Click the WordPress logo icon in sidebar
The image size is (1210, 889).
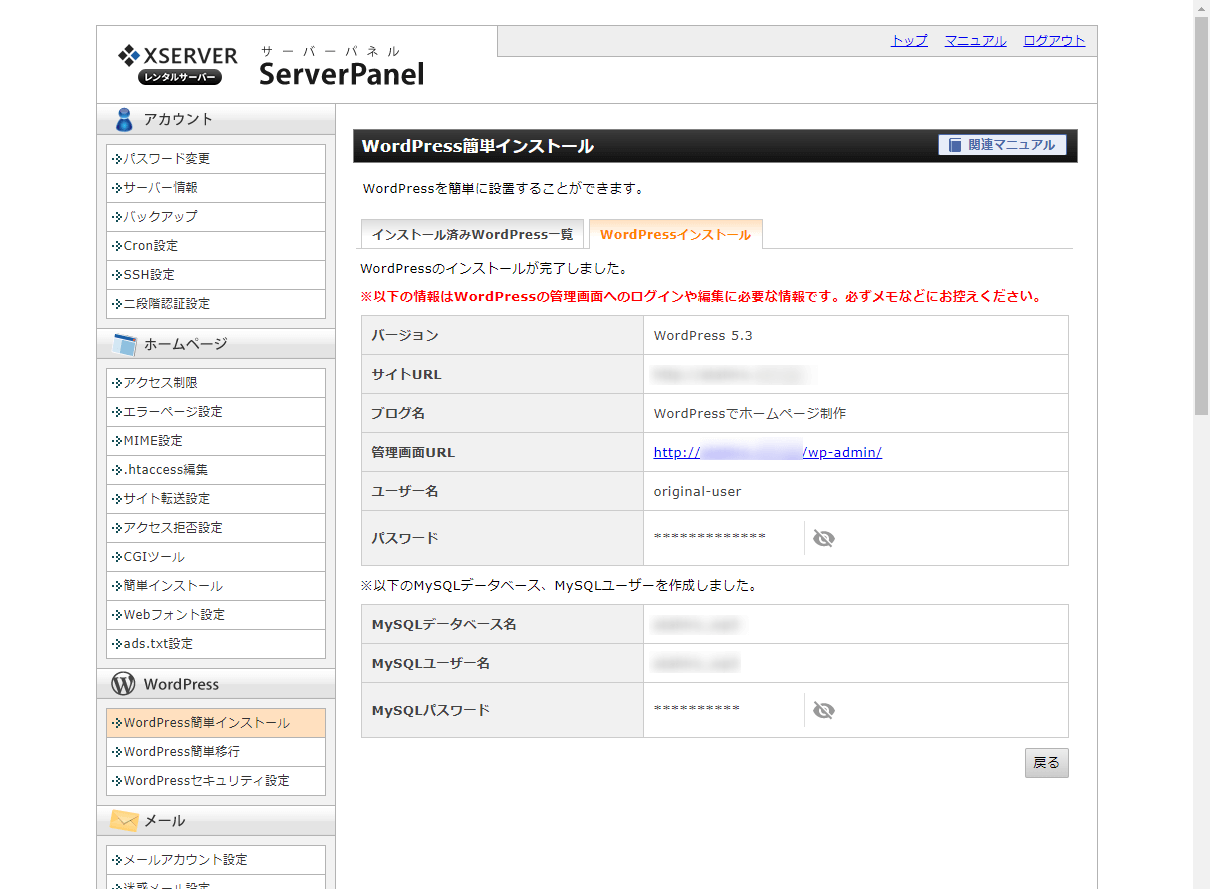[x=123, y=684]
